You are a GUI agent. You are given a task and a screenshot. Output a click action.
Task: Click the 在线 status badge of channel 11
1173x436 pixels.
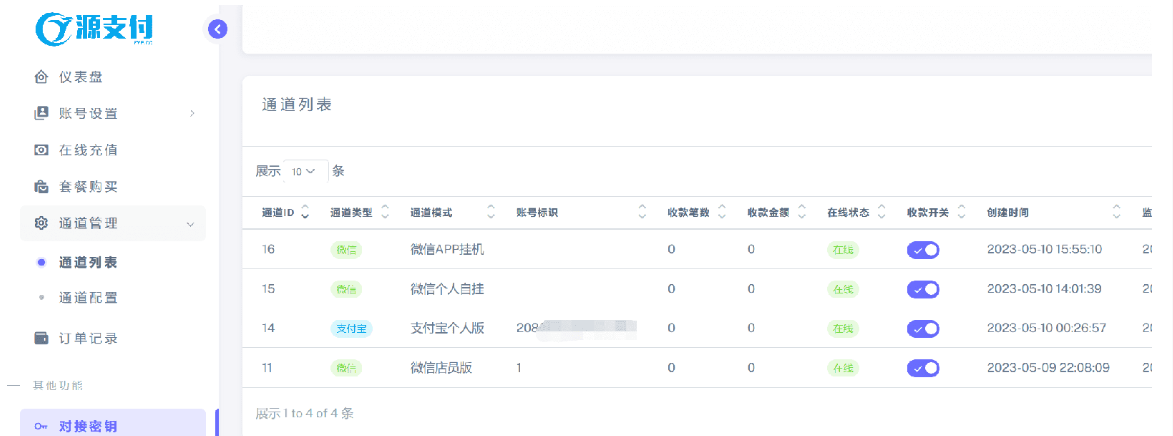coord(843,368)
